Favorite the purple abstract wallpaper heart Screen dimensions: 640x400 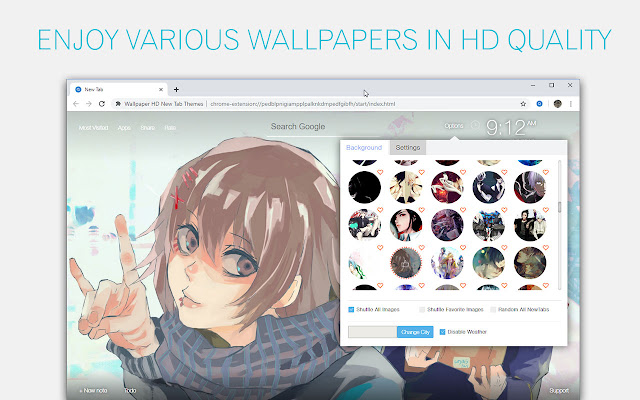coord(463,210)
